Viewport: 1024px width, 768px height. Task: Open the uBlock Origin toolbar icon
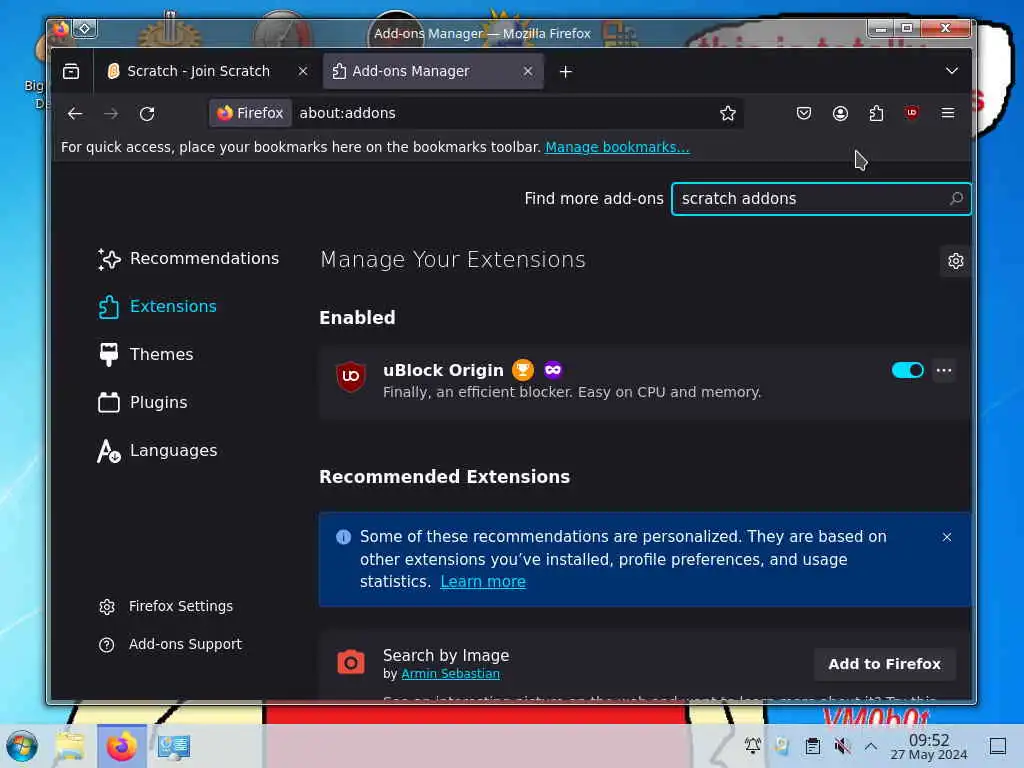[912, 113]
